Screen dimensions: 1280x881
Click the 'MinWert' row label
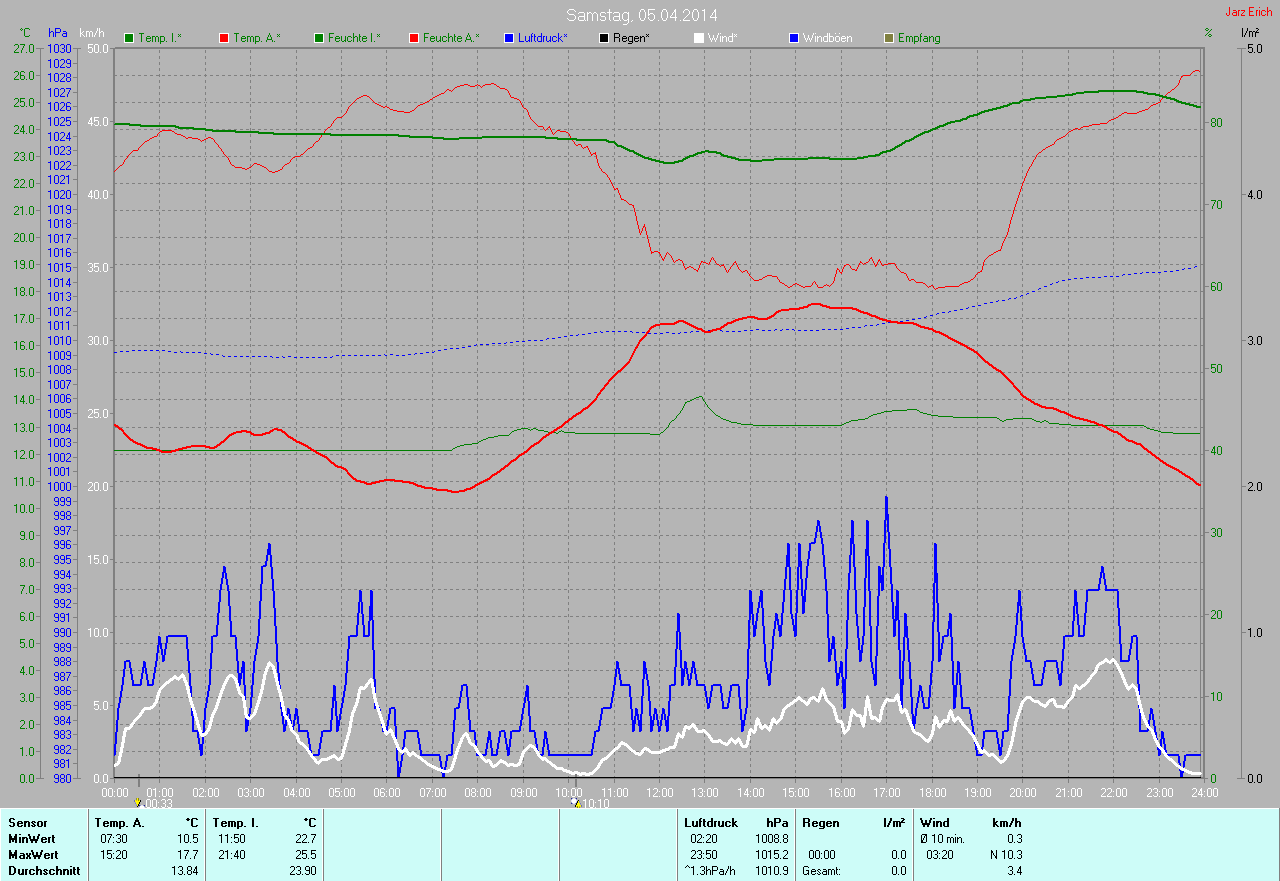pyautogui.click(x=32, y=839)
